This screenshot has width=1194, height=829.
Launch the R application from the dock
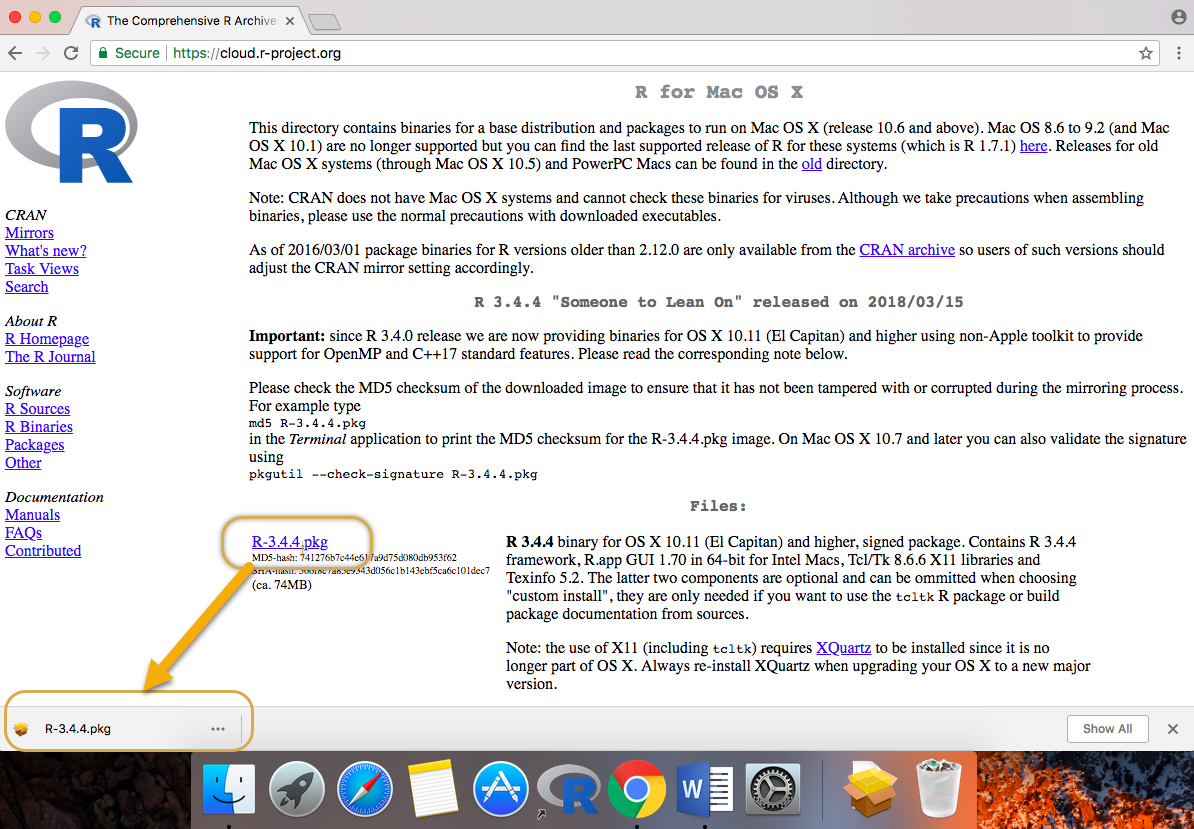click(568, 788)
